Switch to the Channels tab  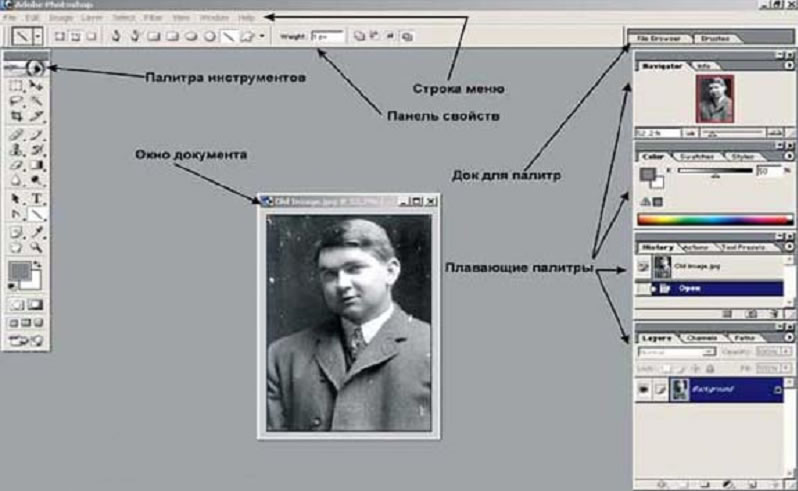point(702,338)
